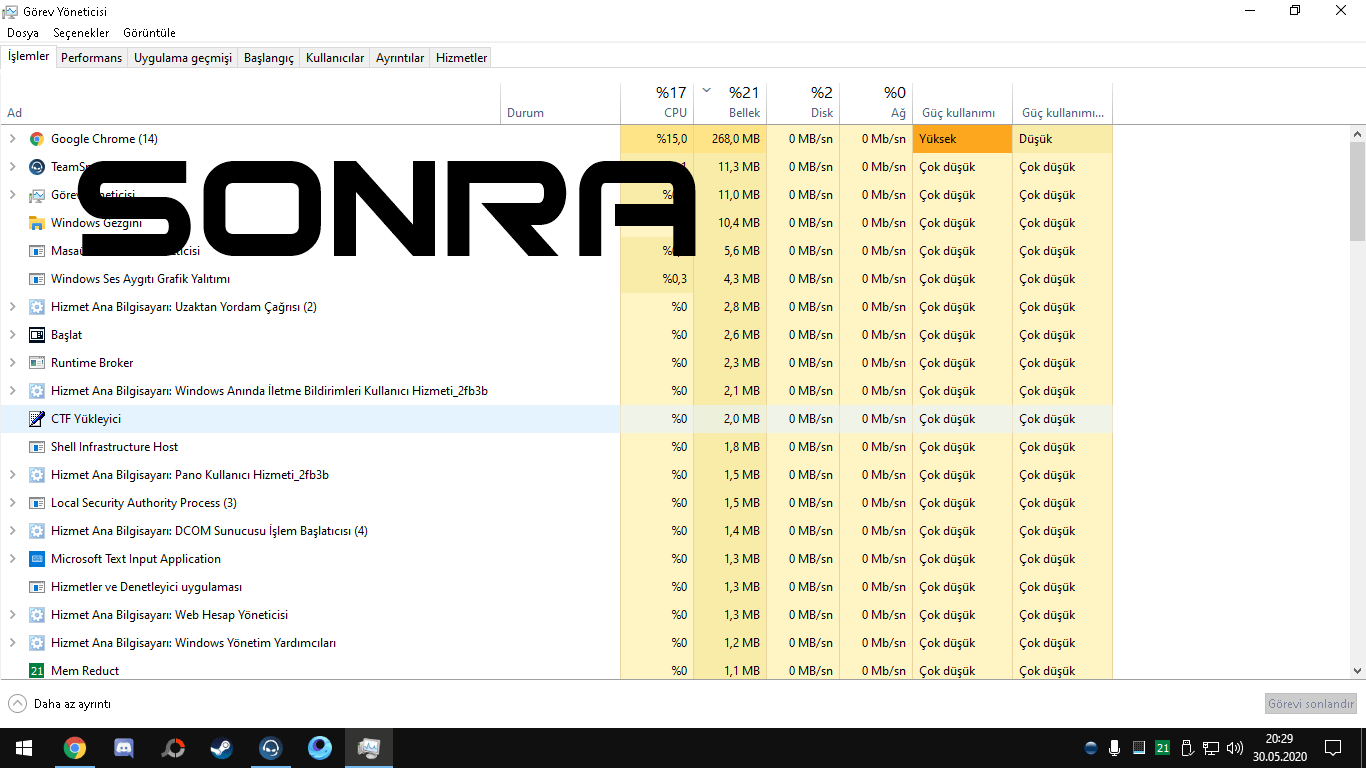The height and width of the screenshot is (768, 1366).
Task: Click gear icon of Pano Kullanıcı Hizmeti
Action: 37,475
